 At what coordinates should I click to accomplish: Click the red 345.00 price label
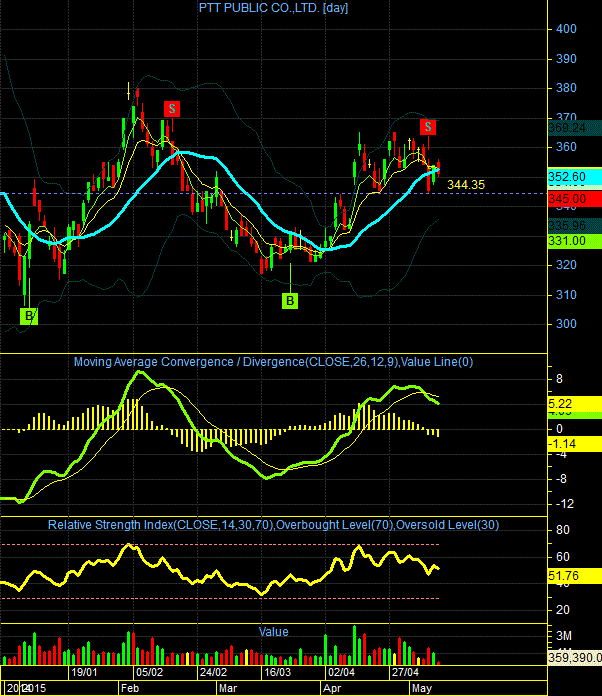coord(574,198)
